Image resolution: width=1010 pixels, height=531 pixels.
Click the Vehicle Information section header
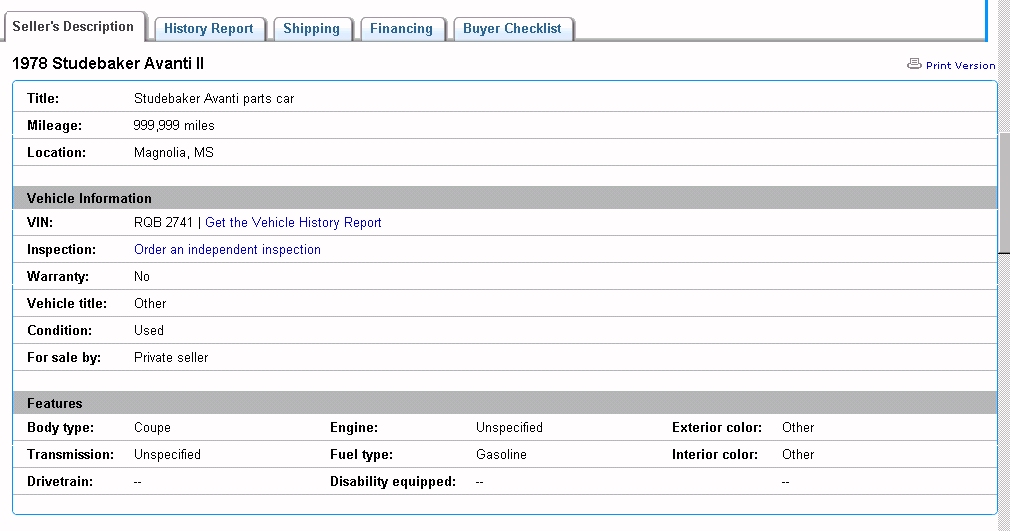click(x=89, y=198)
